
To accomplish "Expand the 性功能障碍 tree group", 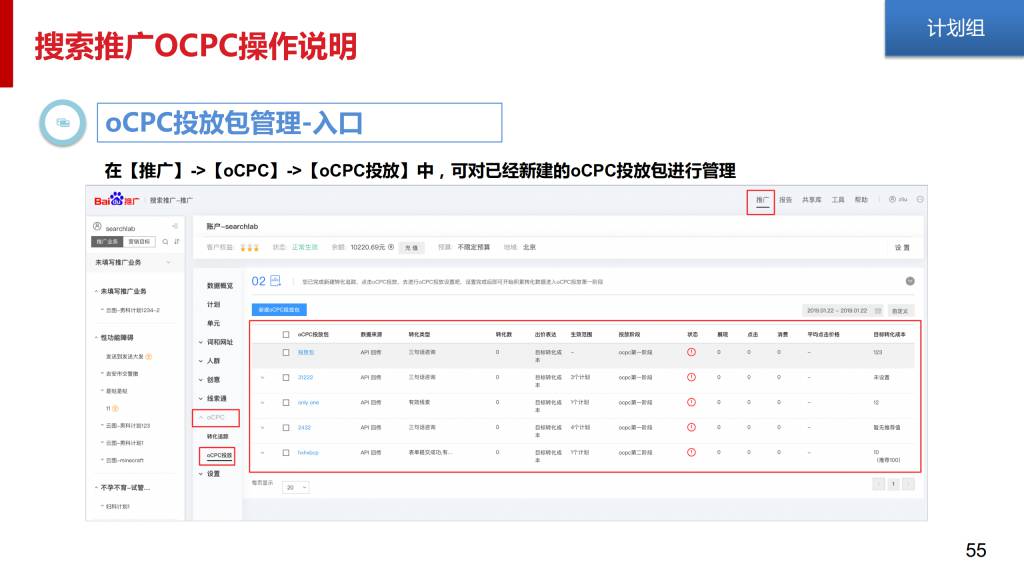I will tap(114, 338).
